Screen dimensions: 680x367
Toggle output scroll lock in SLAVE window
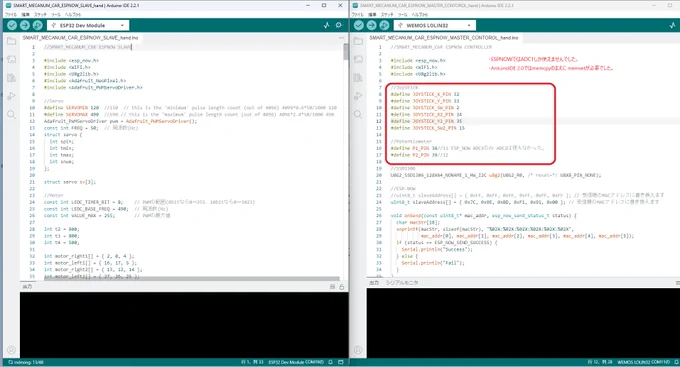342,287
